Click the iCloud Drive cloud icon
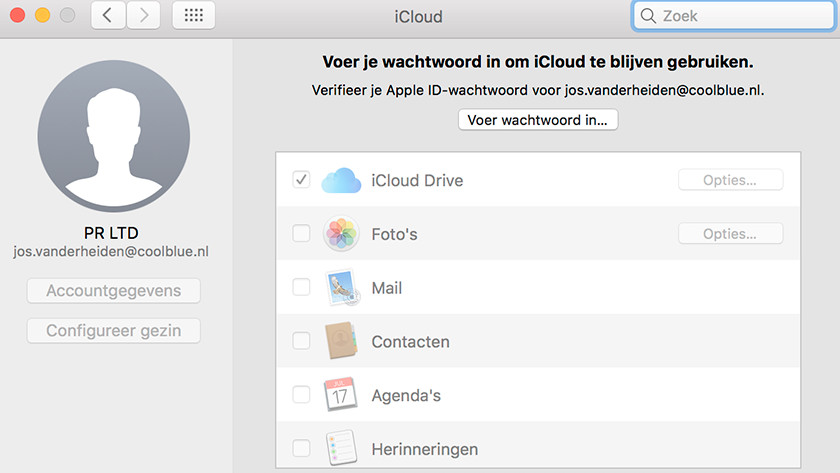The image size is (840, 473). point(341,181)
